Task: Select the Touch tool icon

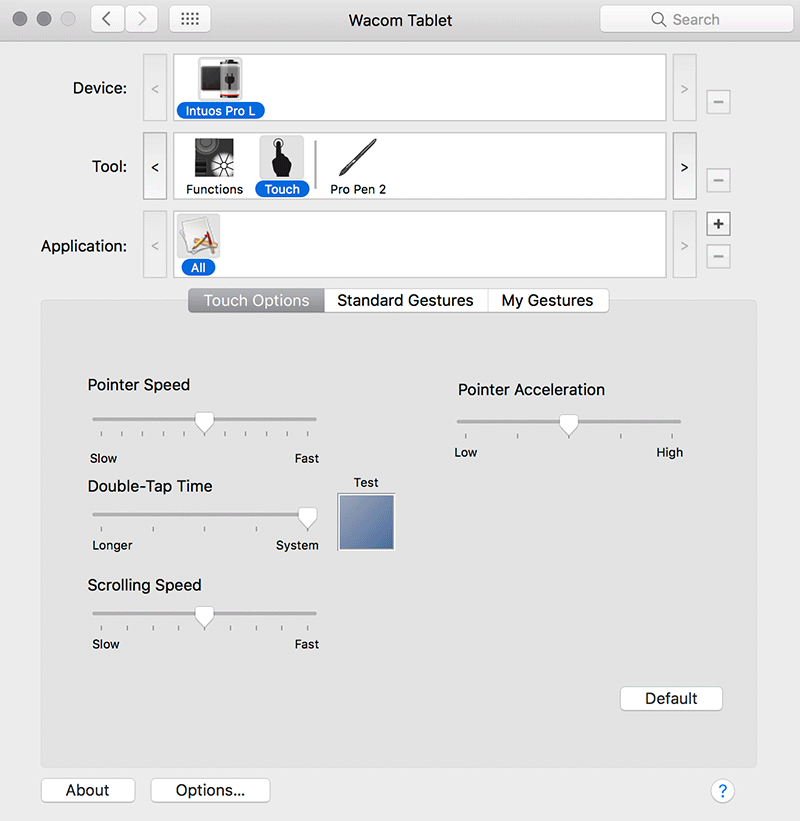Action: pyautogui.click(x=282, y=158)
